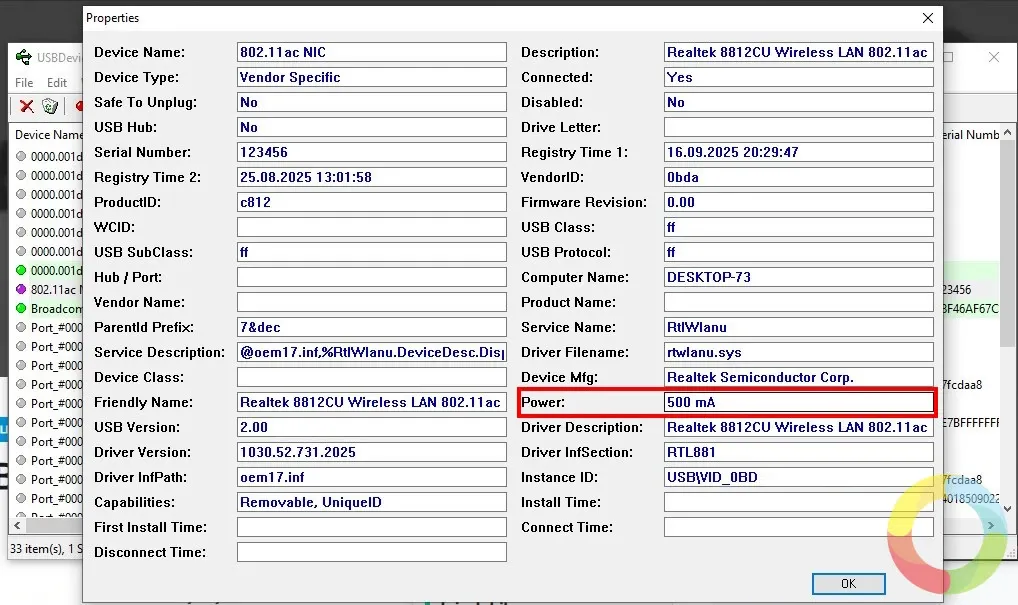
Task: Select the green dot beside 0000.001d device
Action: click(x=21, y=270)
